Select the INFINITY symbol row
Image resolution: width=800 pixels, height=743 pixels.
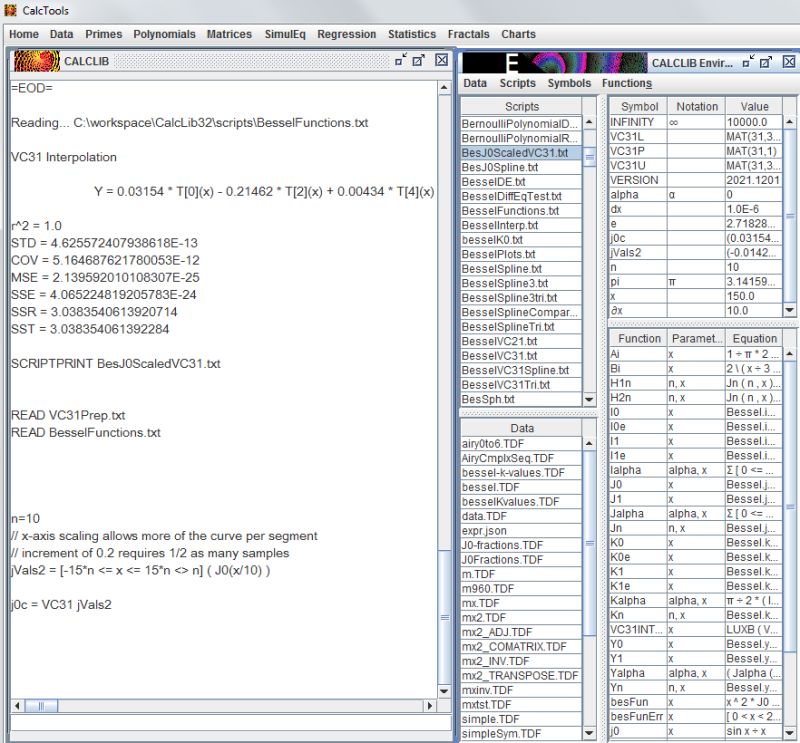coord(695,122)
